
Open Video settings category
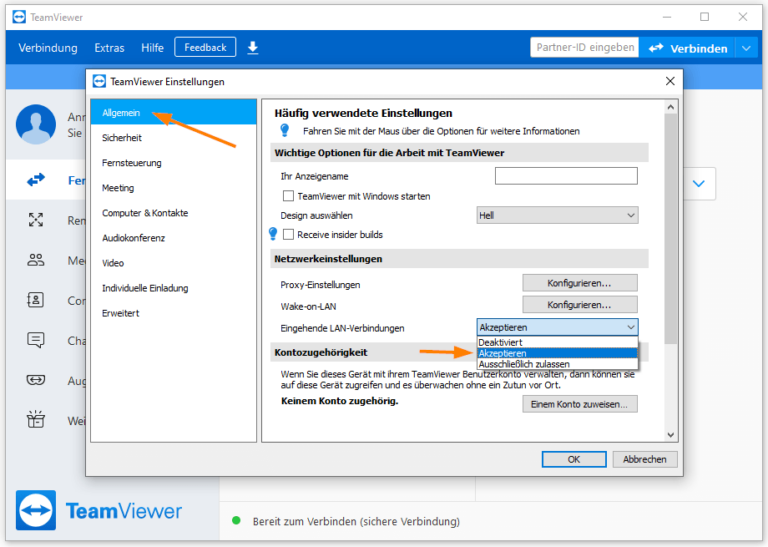(x=173, y=263)
